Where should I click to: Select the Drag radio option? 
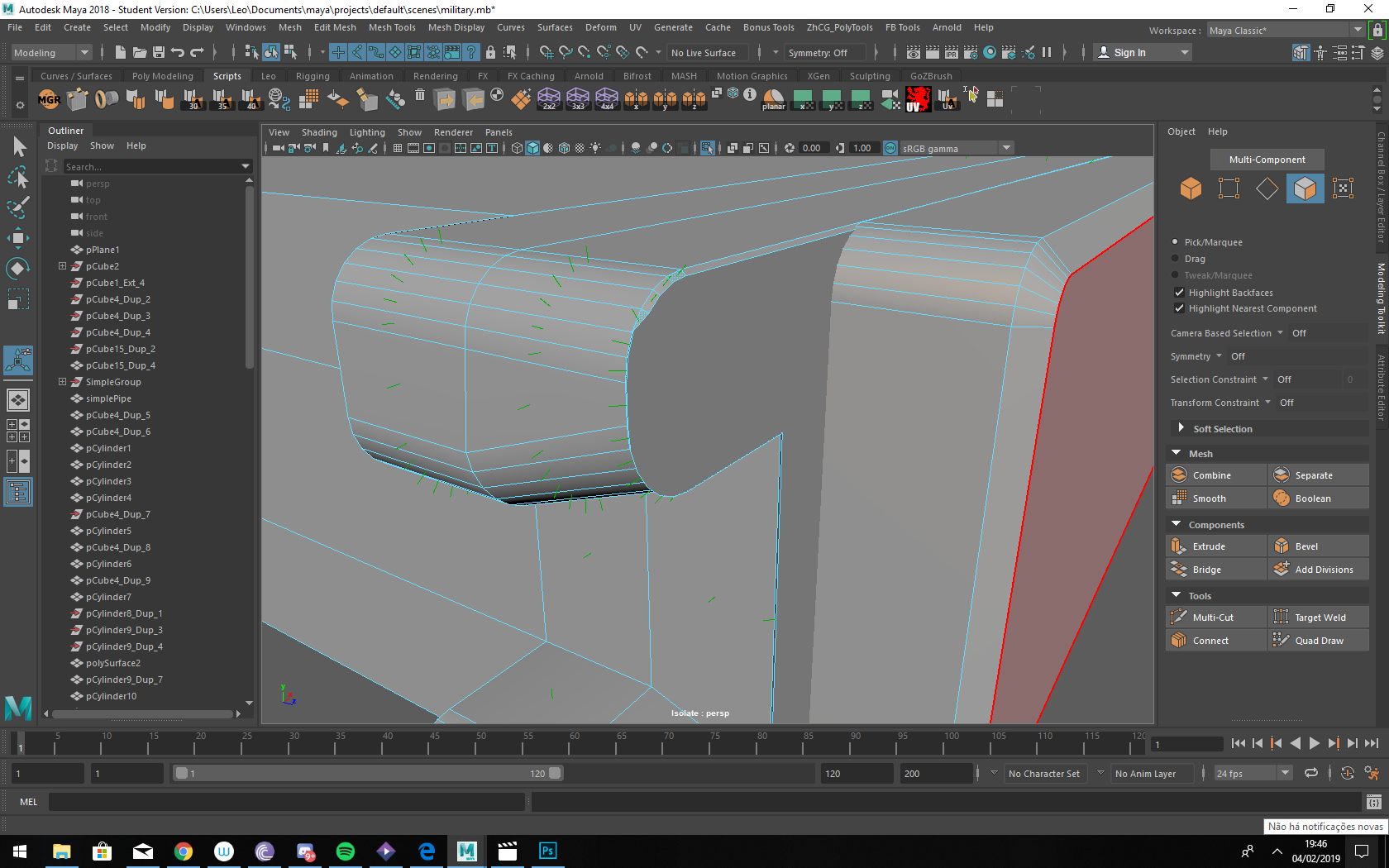(1175, 259)
